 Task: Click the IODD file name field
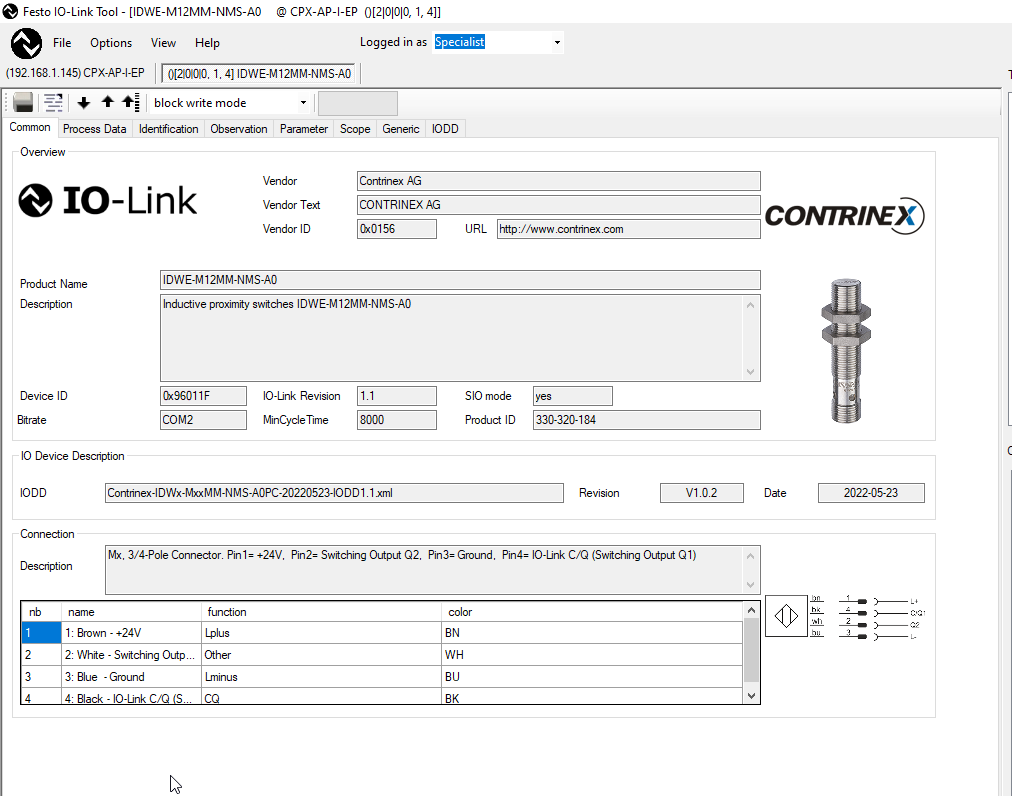click(x=334, y=493)
